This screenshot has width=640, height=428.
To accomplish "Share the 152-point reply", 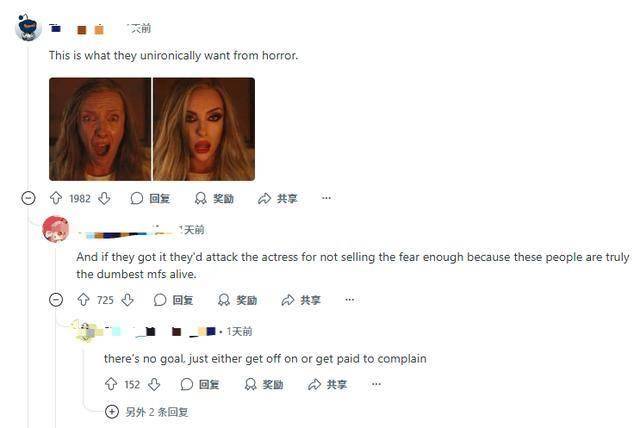I will [327, 384].
